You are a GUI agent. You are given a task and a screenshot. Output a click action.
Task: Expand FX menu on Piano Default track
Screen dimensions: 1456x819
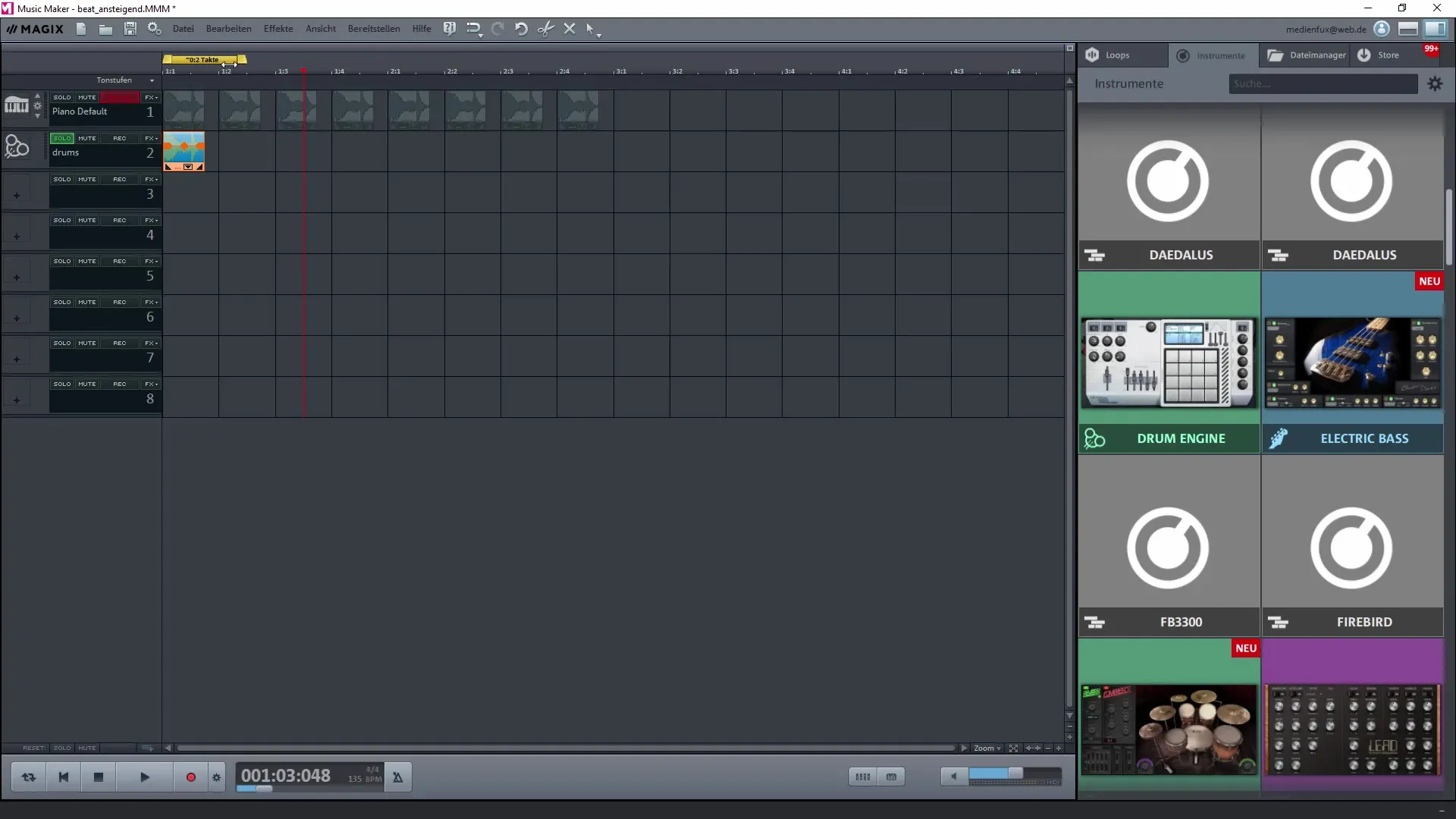152,98
